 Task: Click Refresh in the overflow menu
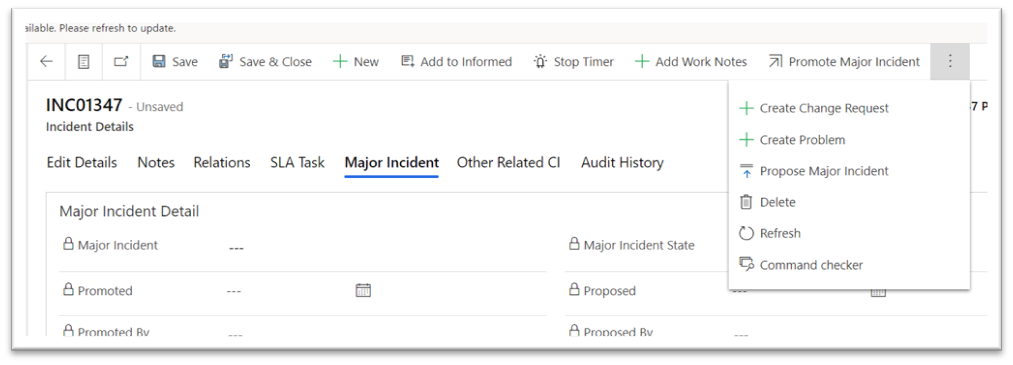pos(770,233)
